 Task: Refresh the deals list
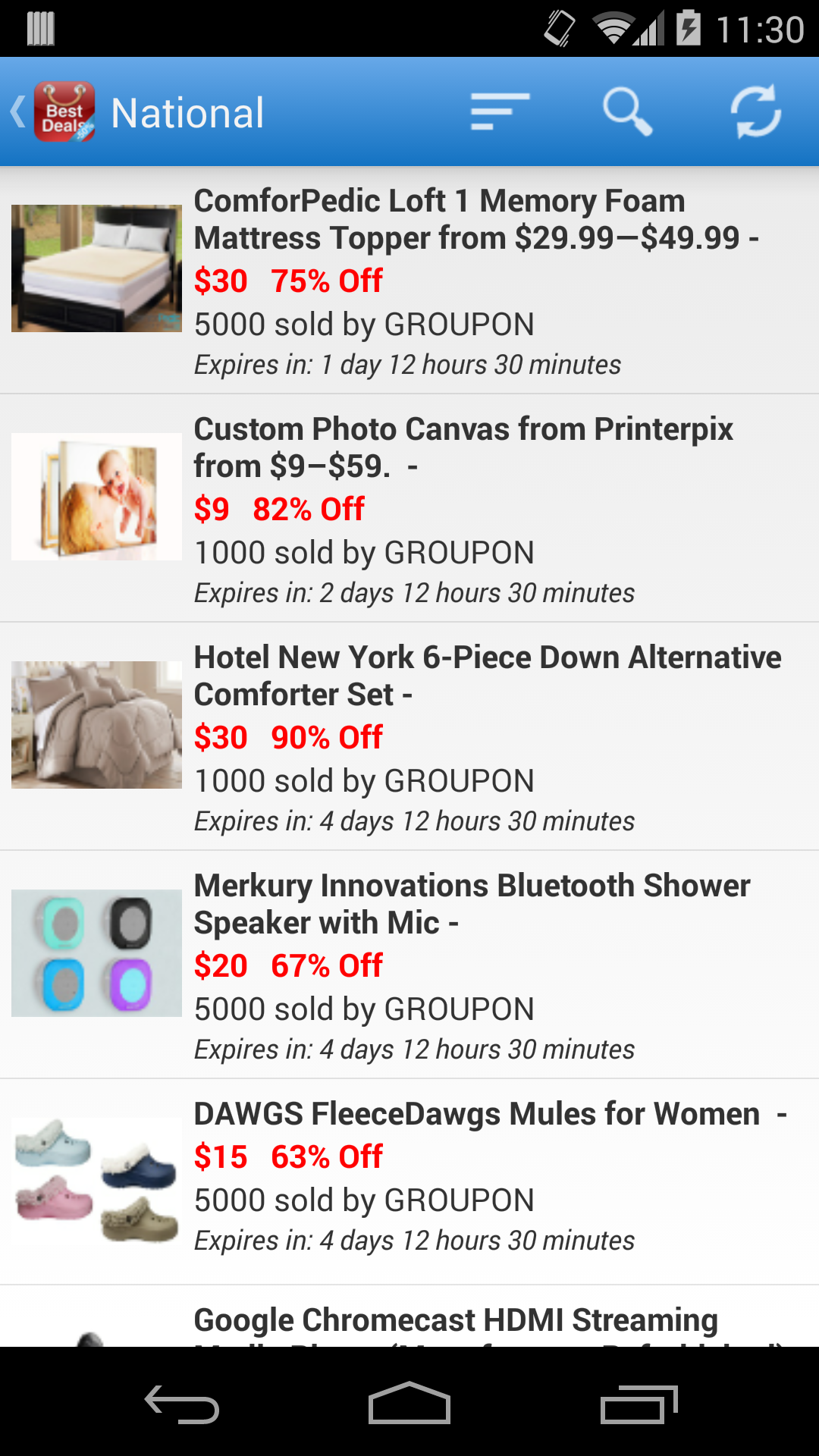click(x=755, y=112)
